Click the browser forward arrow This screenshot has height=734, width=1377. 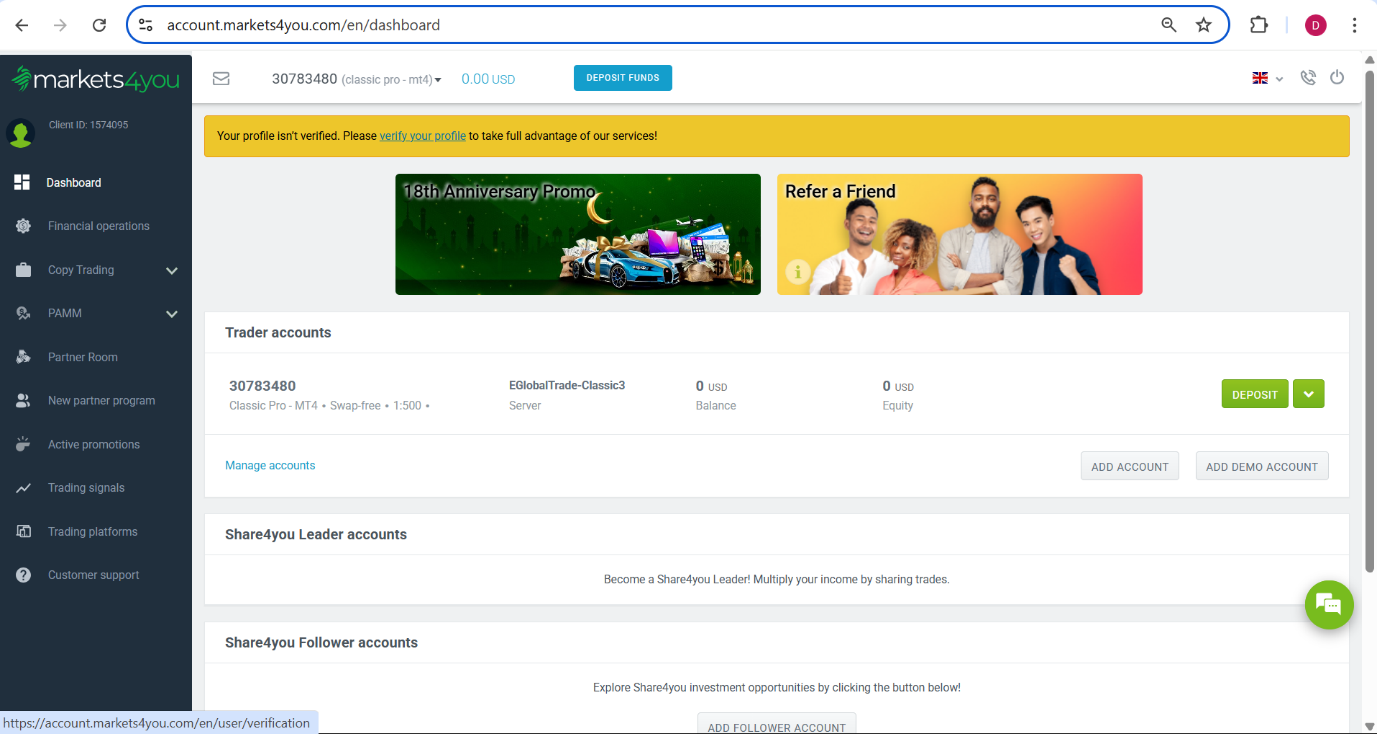click(60, 25)
